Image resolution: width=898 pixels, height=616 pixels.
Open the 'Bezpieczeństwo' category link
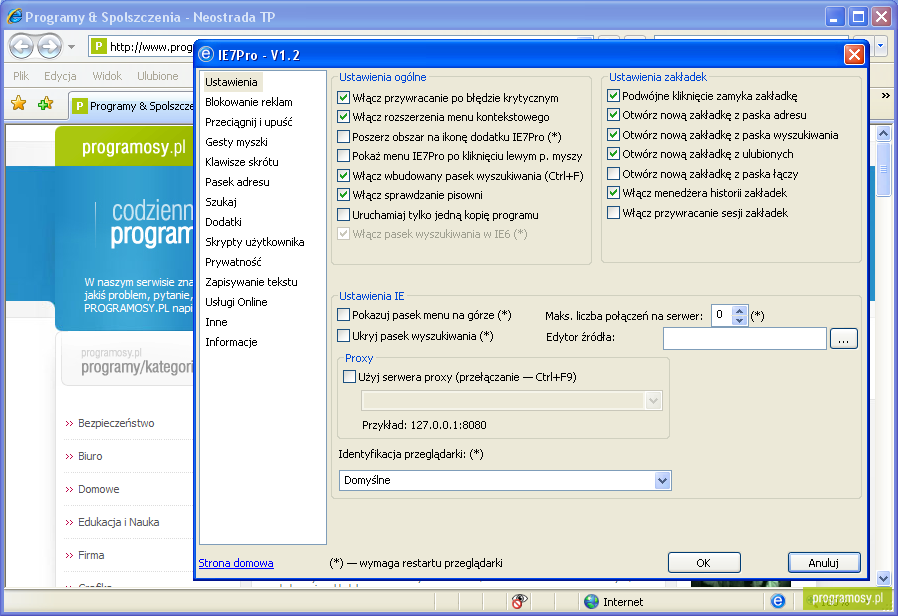116,424
